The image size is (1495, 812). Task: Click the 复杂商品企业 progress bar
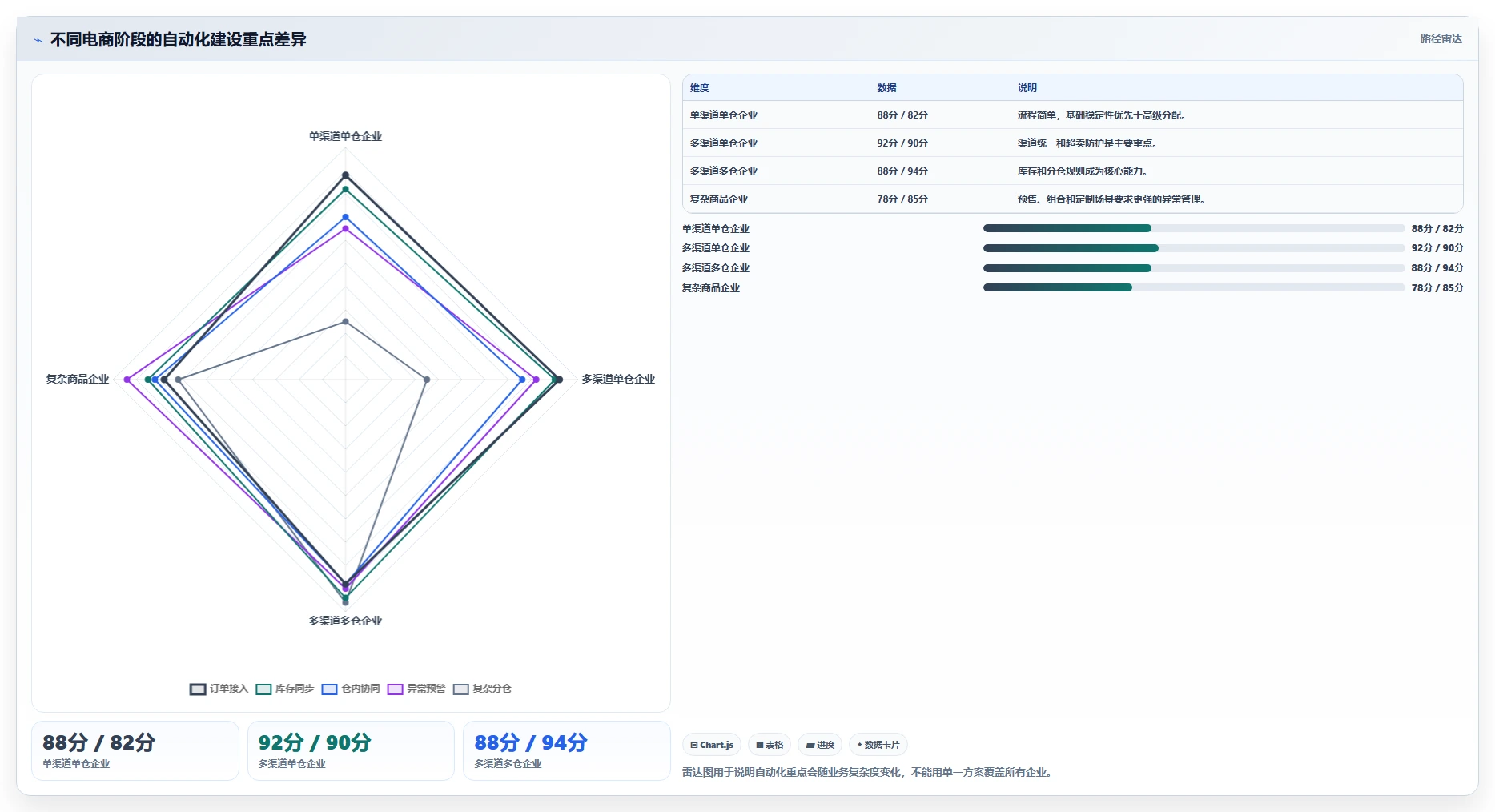(1194, 287)
